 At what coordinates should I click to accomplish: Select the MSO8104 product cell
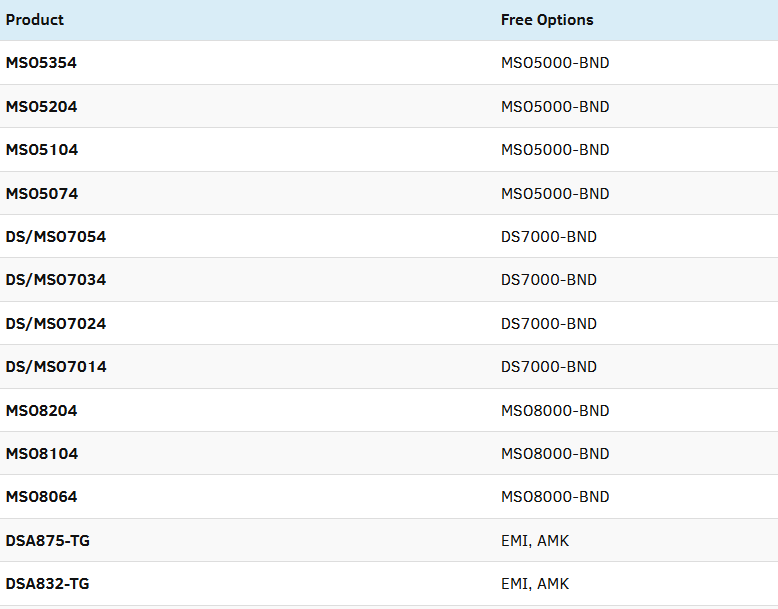coord(42,453)
